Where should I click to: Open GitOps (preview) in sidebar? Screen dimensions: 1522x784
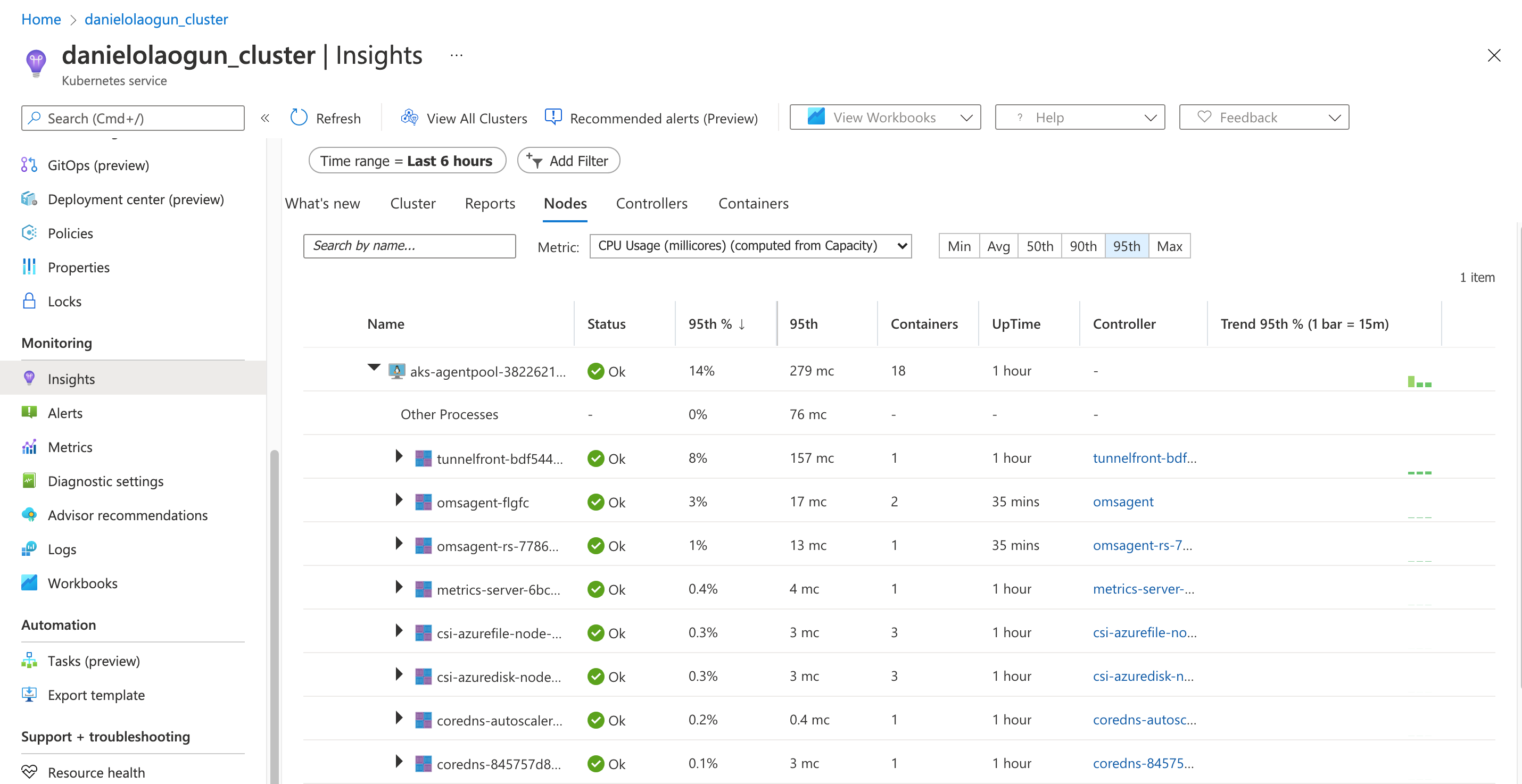(98, 165)
